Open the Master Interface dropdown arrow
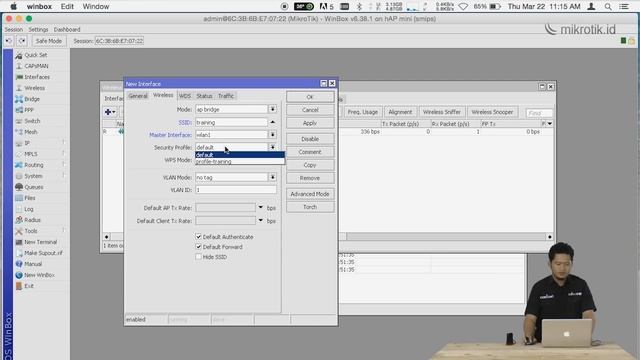The height and width of the screenshot is (360, 640). (272, 135)
